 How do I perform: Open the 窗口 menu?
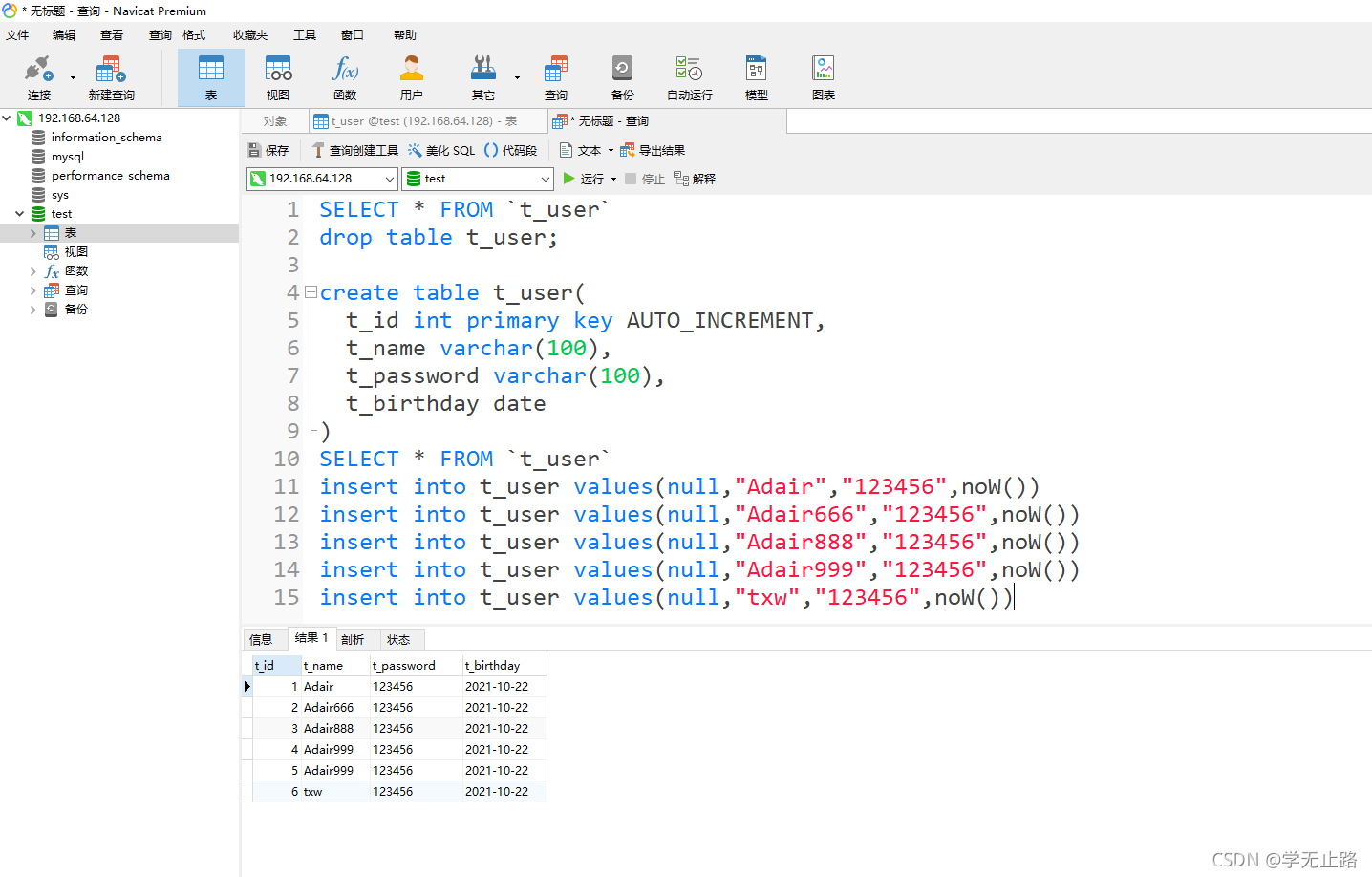point(353,35)
